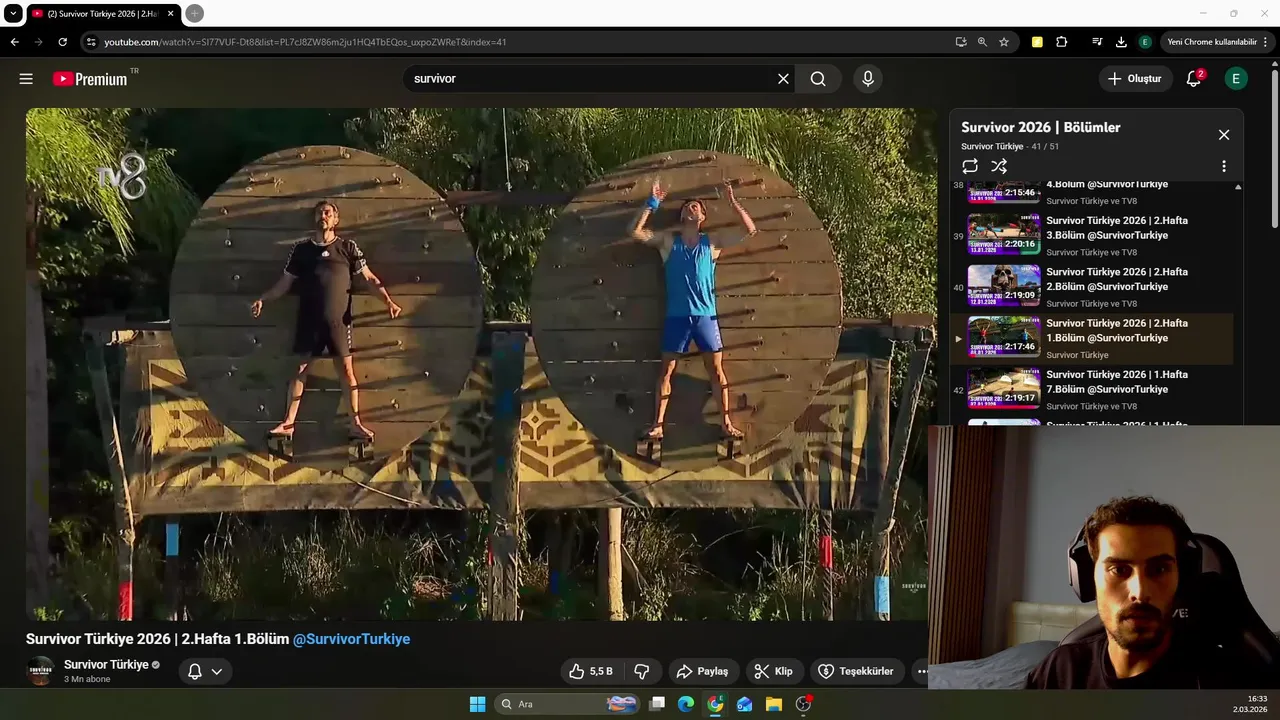Select the current 2.Hafta 1.Bölüm playlist entry
The image size is (1280, 720).
1091,339
